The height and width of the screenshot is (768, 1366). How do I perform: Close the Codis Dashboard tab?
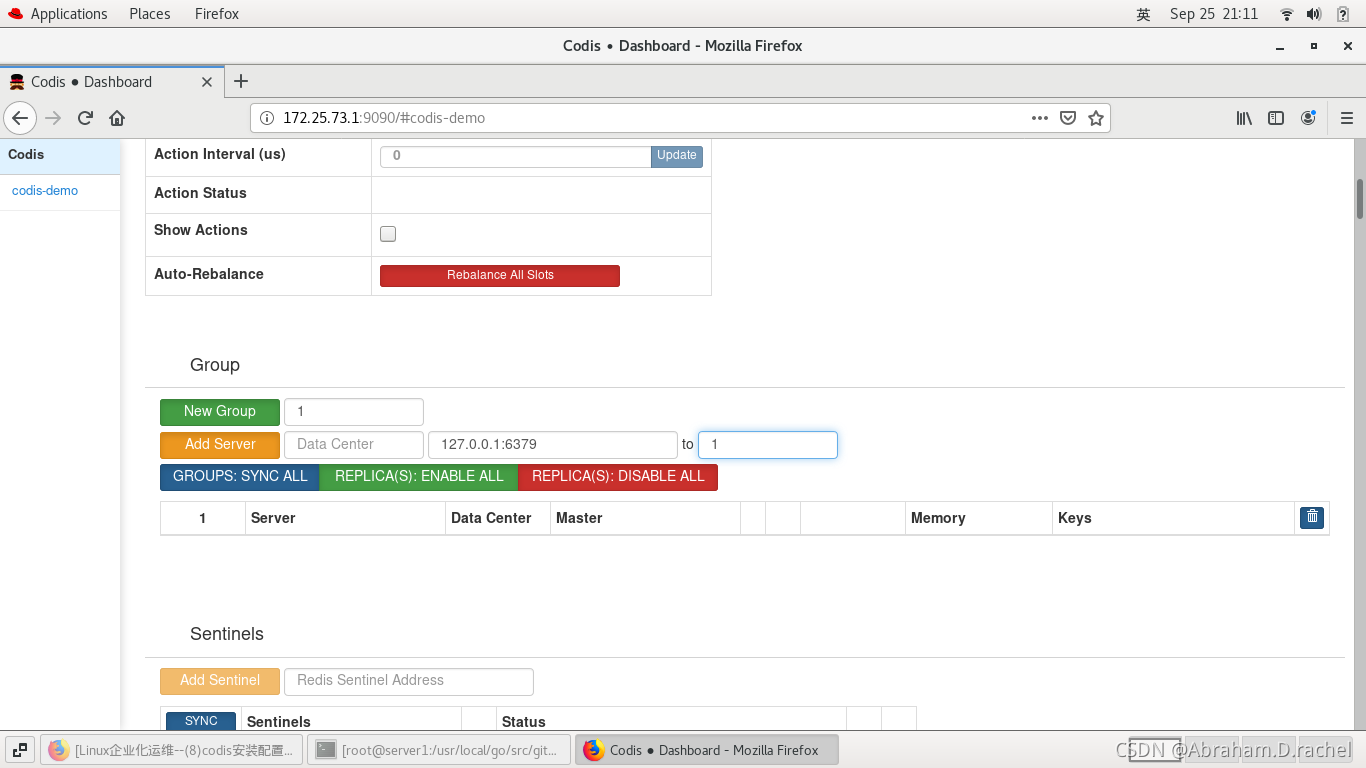(207, 82)
